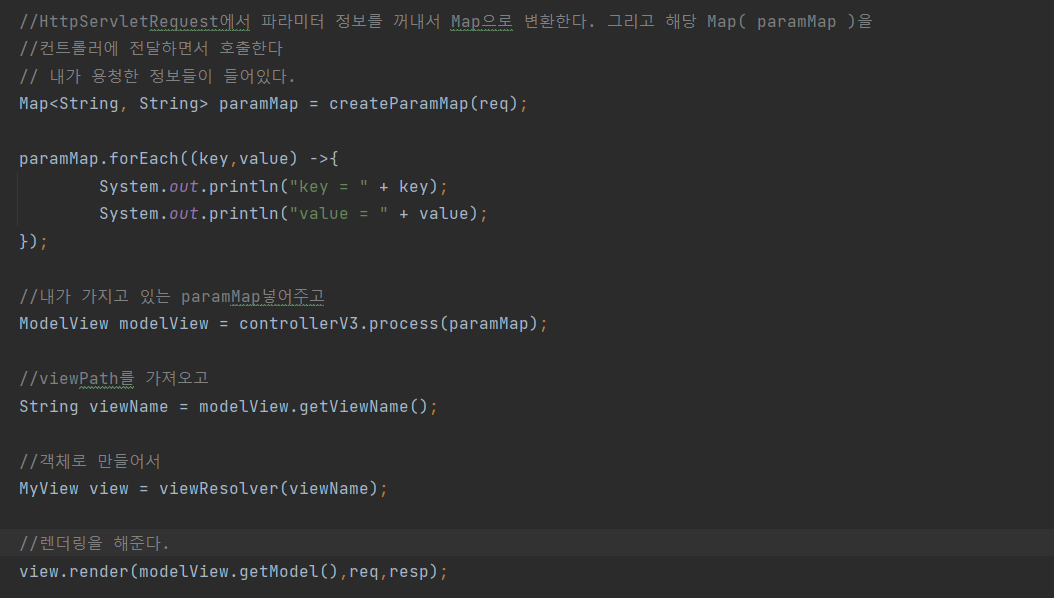Click the Map<String, String> type declaration
The image size is (1054, 598).
[x=114, y=103]
